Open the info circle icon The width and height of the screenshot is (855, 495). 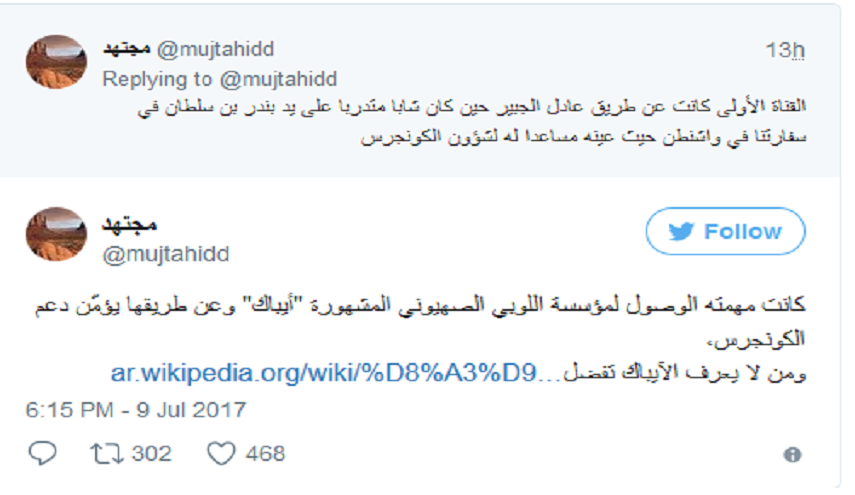pyautogui.click(x=792, y=455)
